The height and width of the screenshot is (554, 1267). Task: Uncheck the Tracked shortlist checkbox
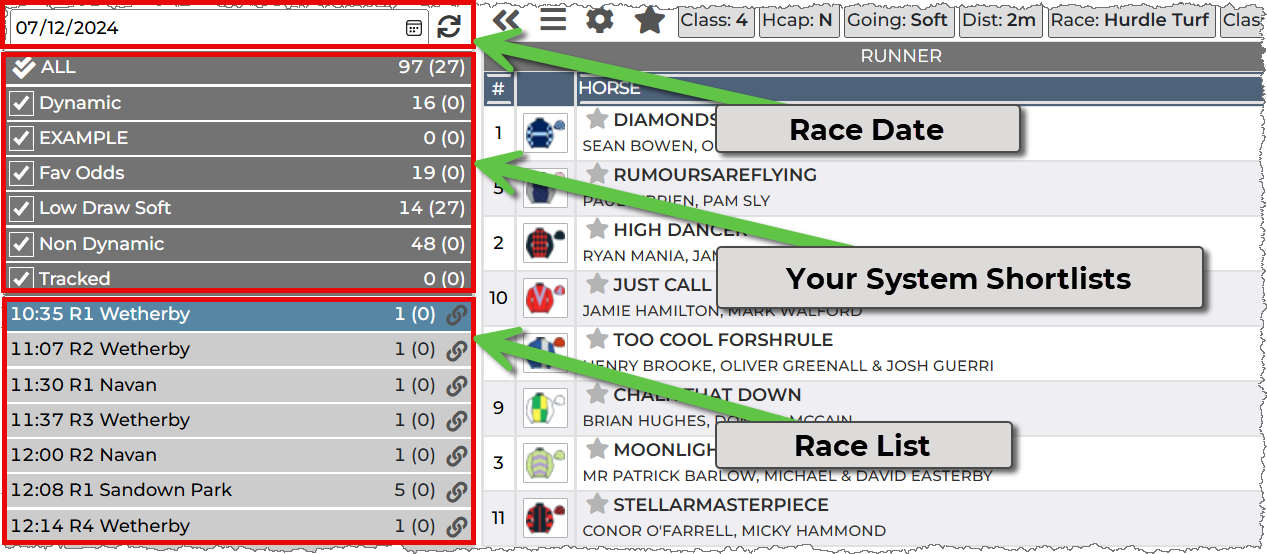coord(21,278)
